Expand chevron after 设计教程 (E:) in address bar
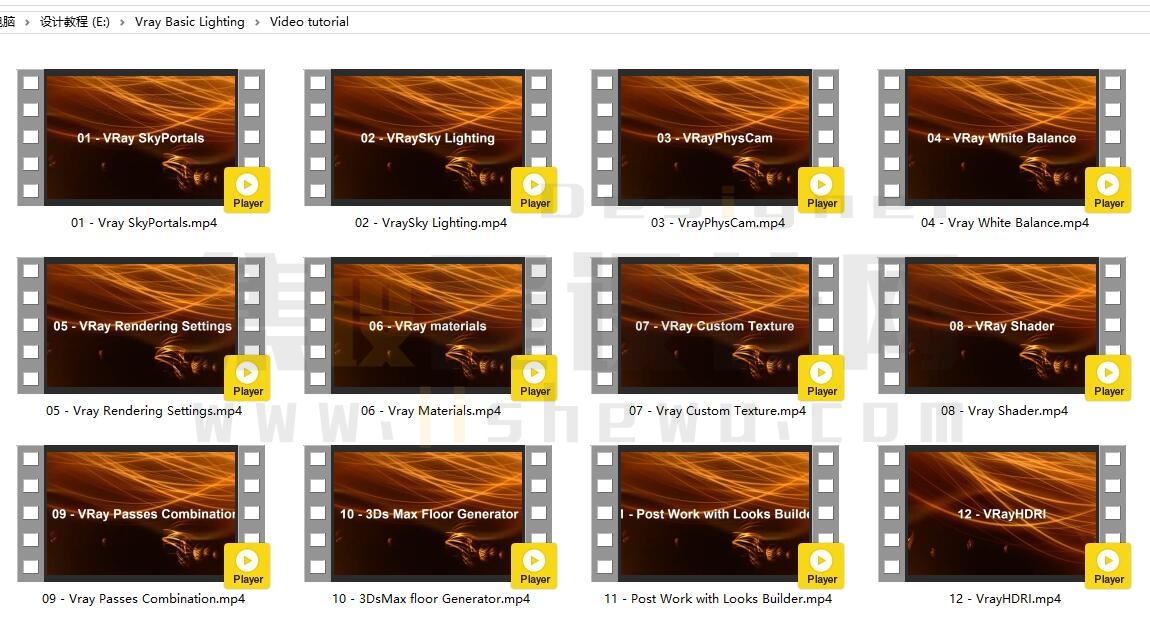The height and width of the screenshot is (620, 1150). (x=122, y=22)
